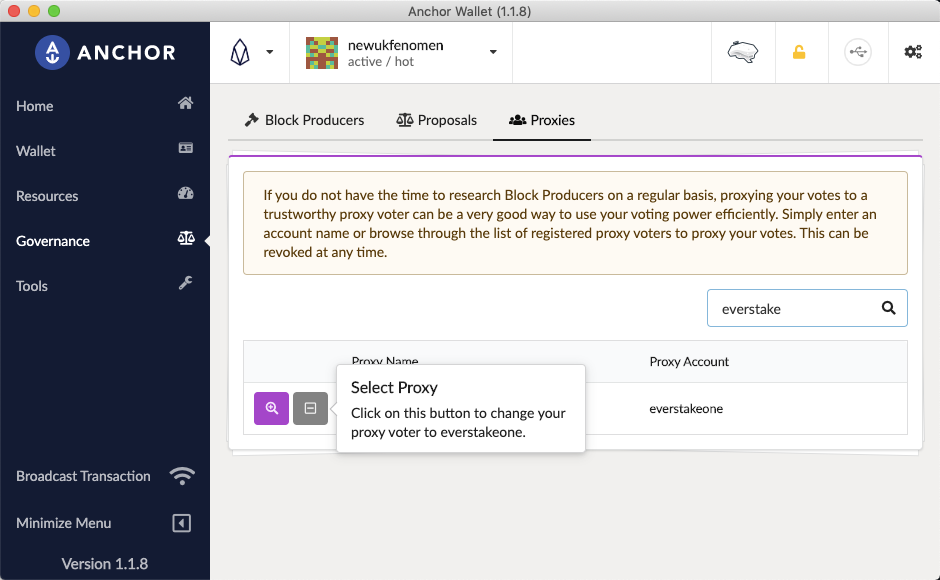Select everstakeone as proxy grey button

pyautogui.click(x=311, y=408)
